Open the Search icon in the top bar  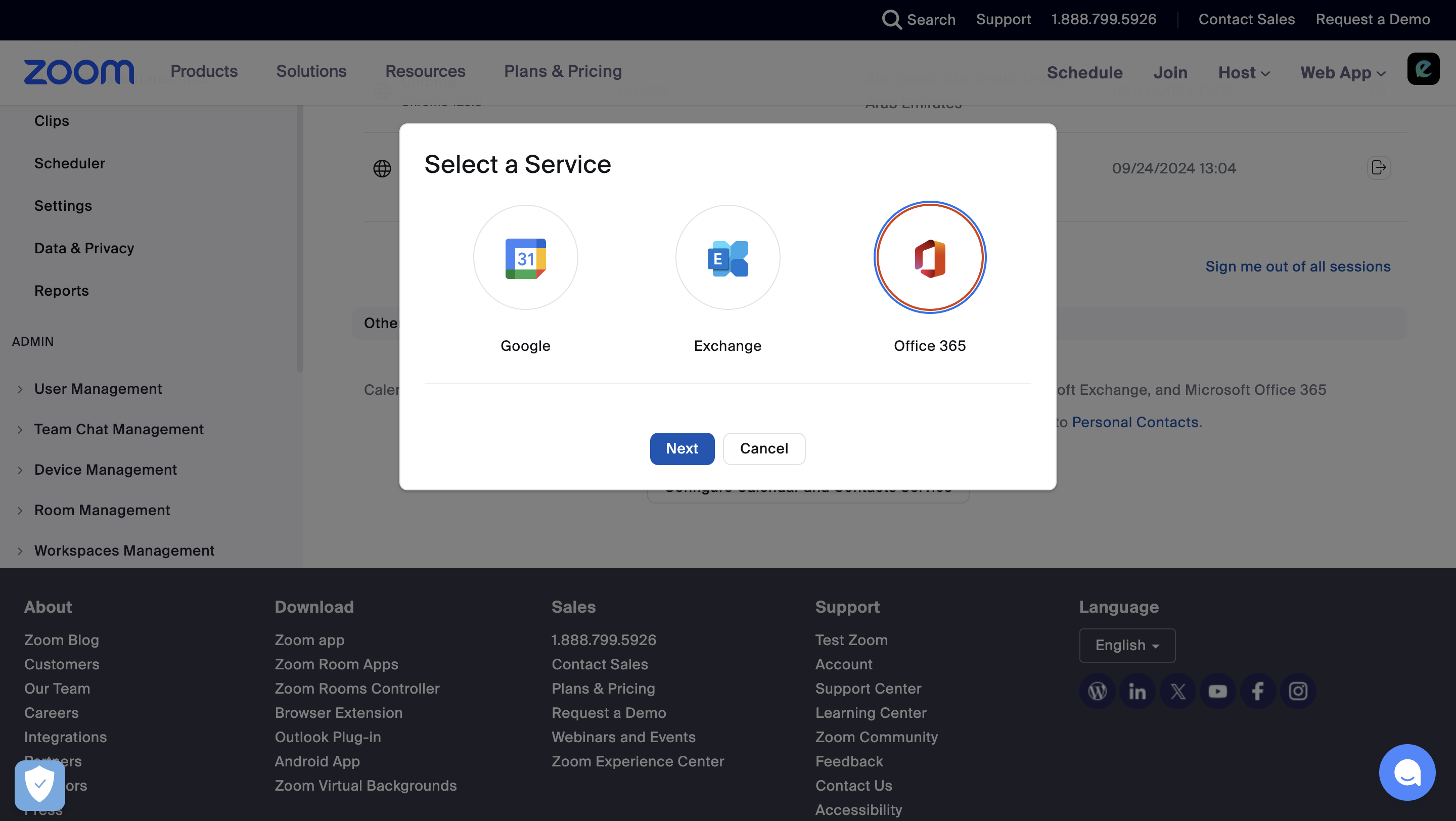[891, 19]
